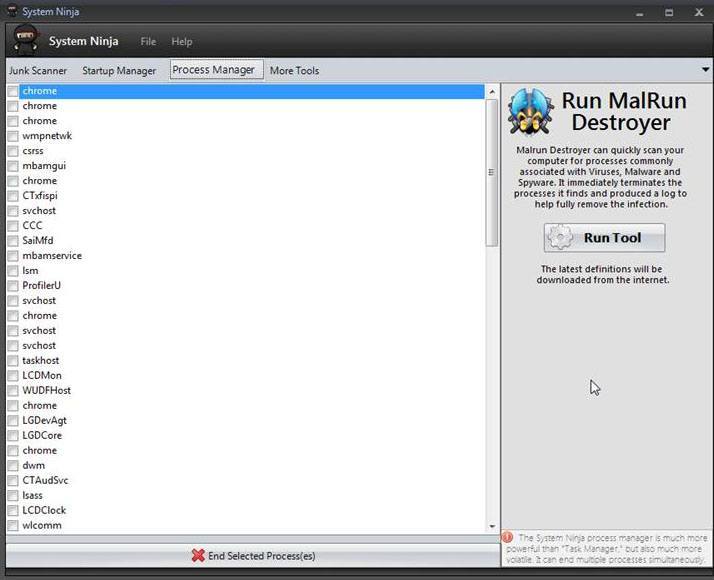Click the red X icon on End Selected Process(es)

198,555
